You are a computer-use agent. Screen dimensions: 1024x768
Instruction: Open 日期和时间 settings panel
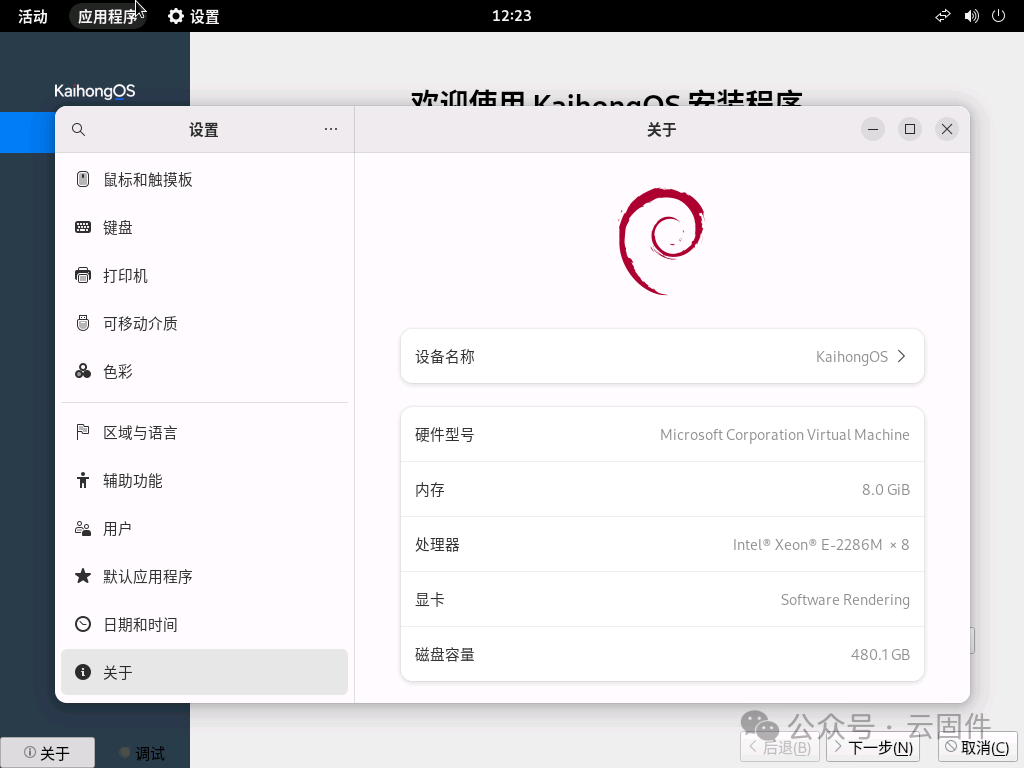click(204, 624)
